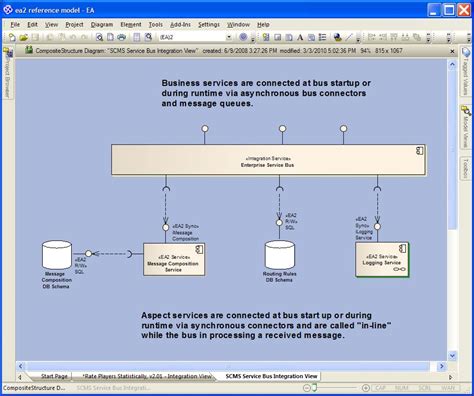The height and width of the screenshot is (396, 474).
Task: Click the two-pane page toolbar icon
Action: click(137, 37)
